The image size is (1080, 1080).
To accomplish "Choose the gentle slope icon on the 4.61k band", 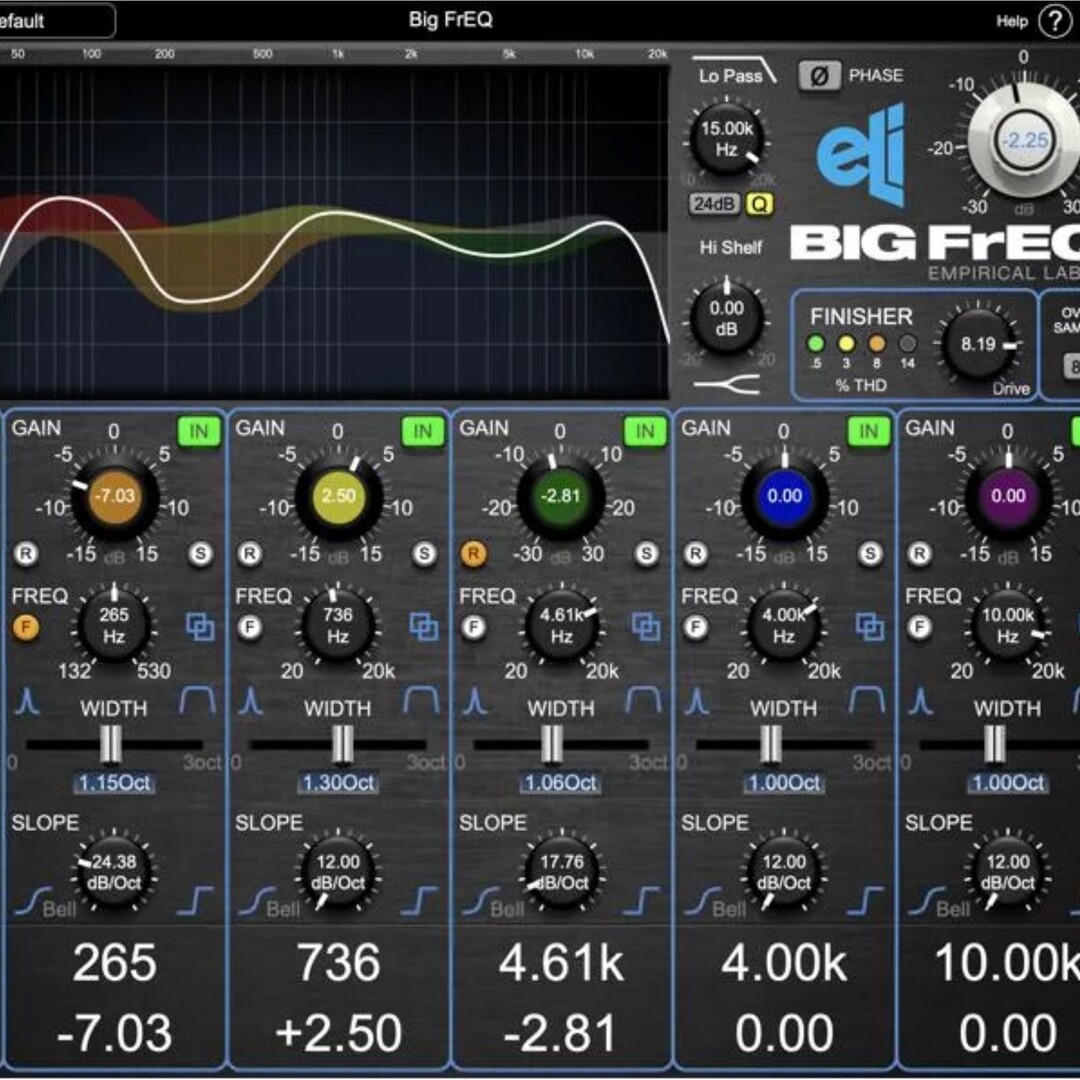I will 481,901.
